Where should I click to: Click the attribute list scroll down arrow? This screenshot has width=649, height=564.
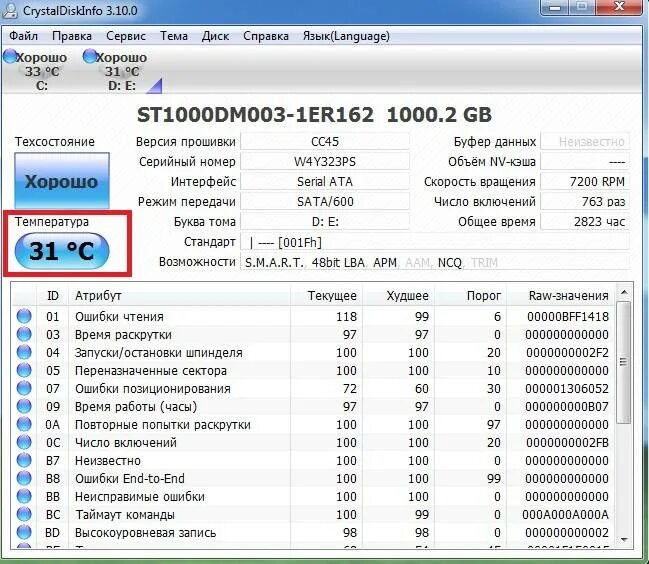624,540
